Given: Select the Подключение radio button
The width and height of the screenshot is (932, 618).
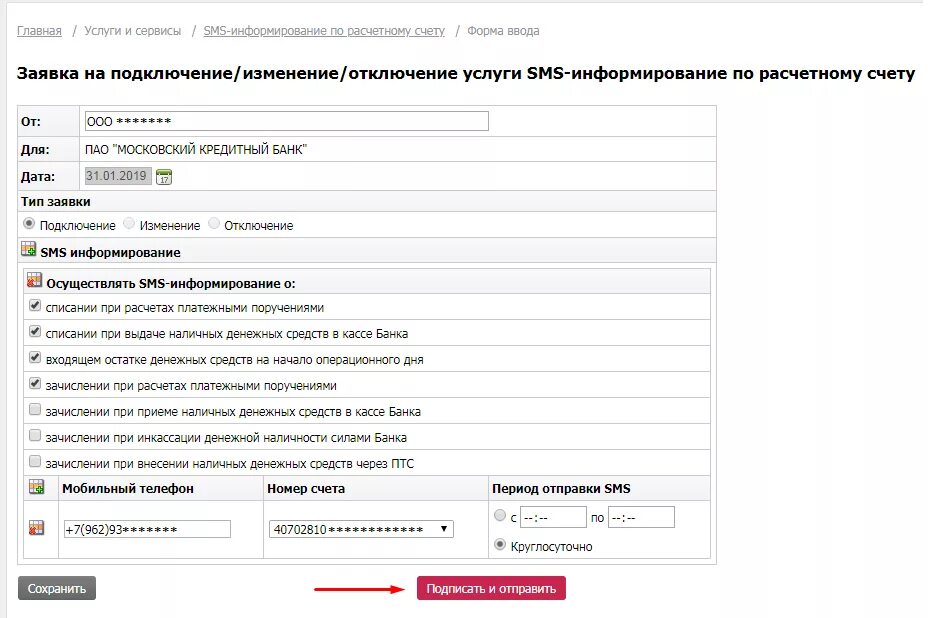Looking at the screenshot, I should click(x=29, y=224).
